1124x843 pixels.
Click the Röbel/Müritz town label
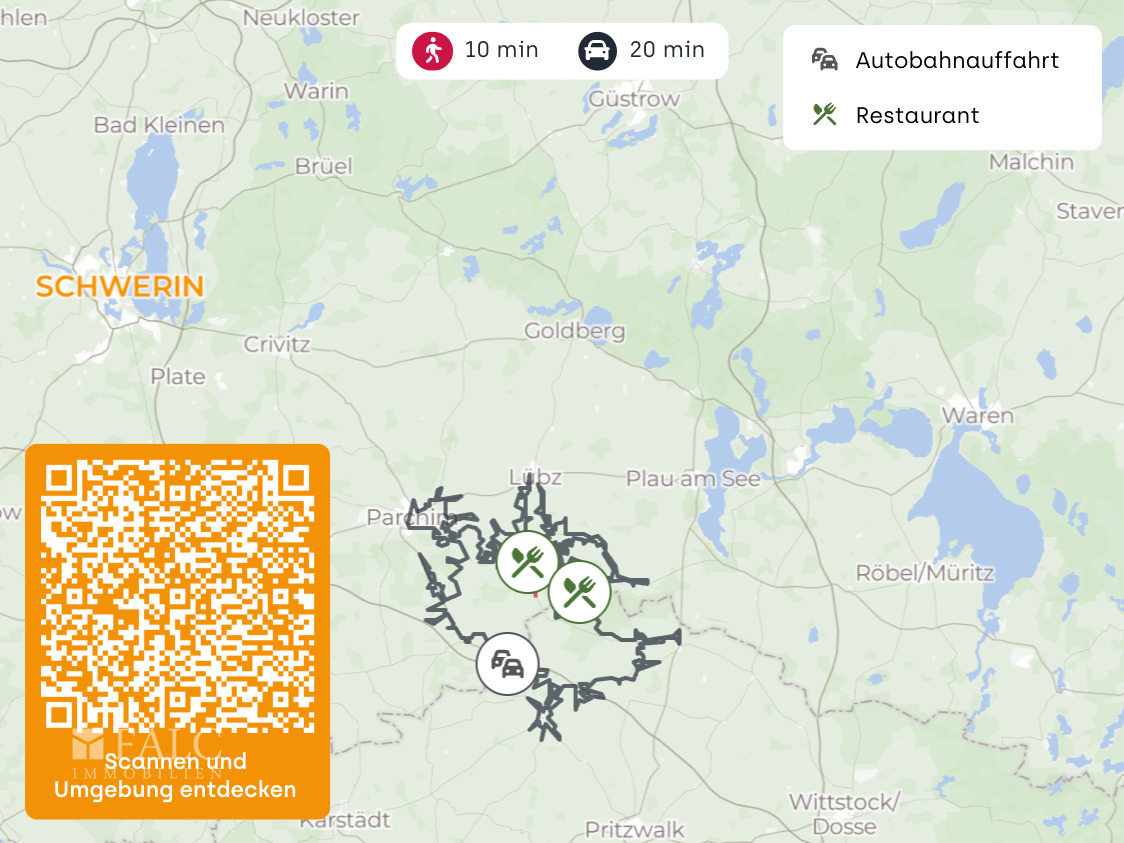tap(925, 573)
